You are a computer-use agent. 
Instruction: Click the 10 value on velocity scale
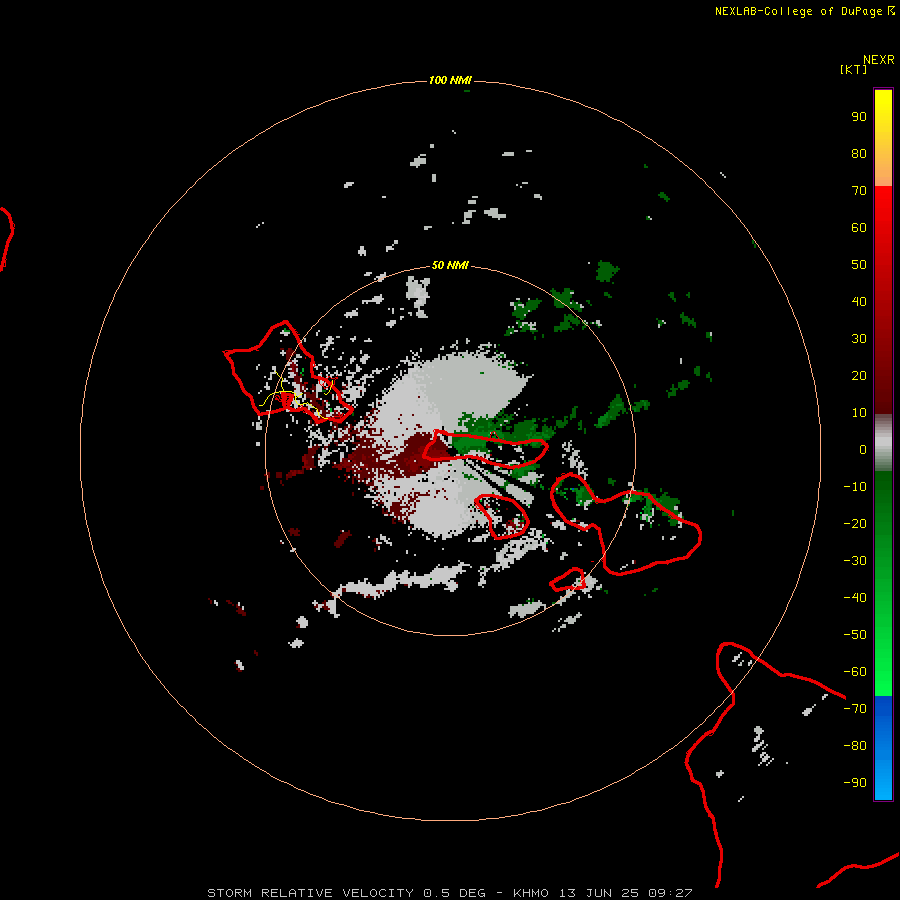(859, 413)
